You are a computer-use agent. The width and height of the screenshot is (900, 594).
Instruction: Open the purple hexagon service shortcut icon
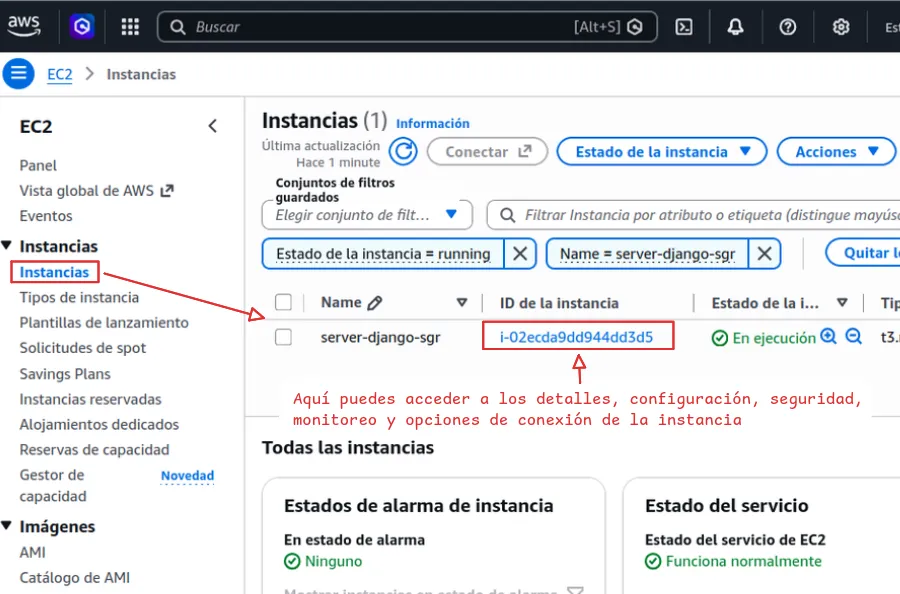pyautogui.click(x=82, y=26)
